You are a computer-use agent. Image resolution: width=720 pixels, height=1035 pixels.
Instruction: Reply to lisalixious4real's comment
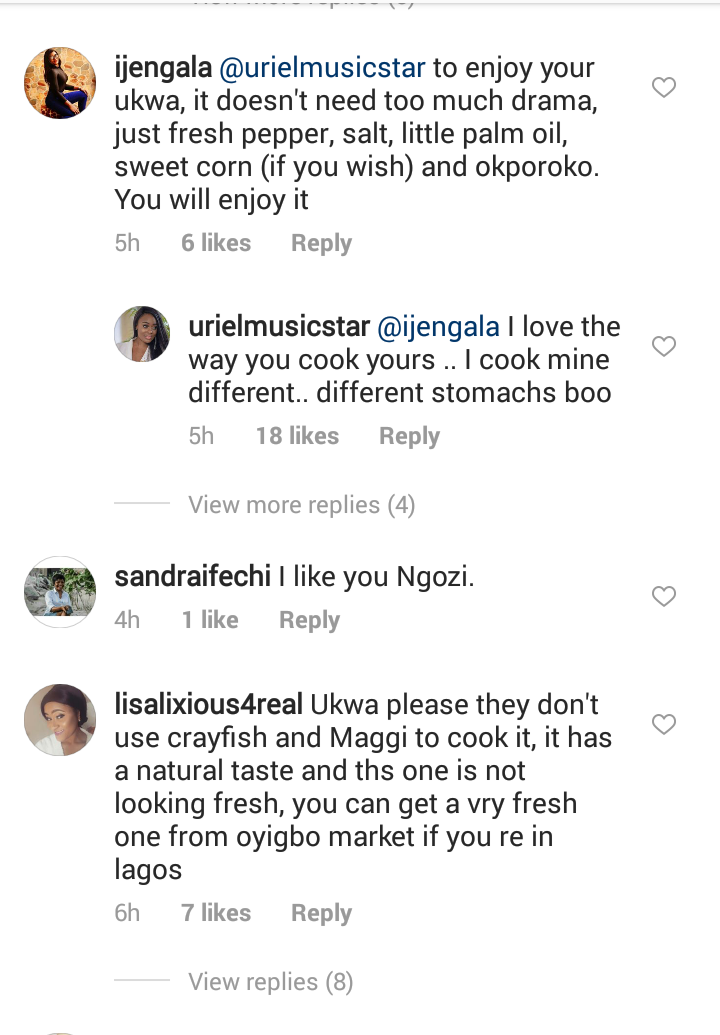321,913
